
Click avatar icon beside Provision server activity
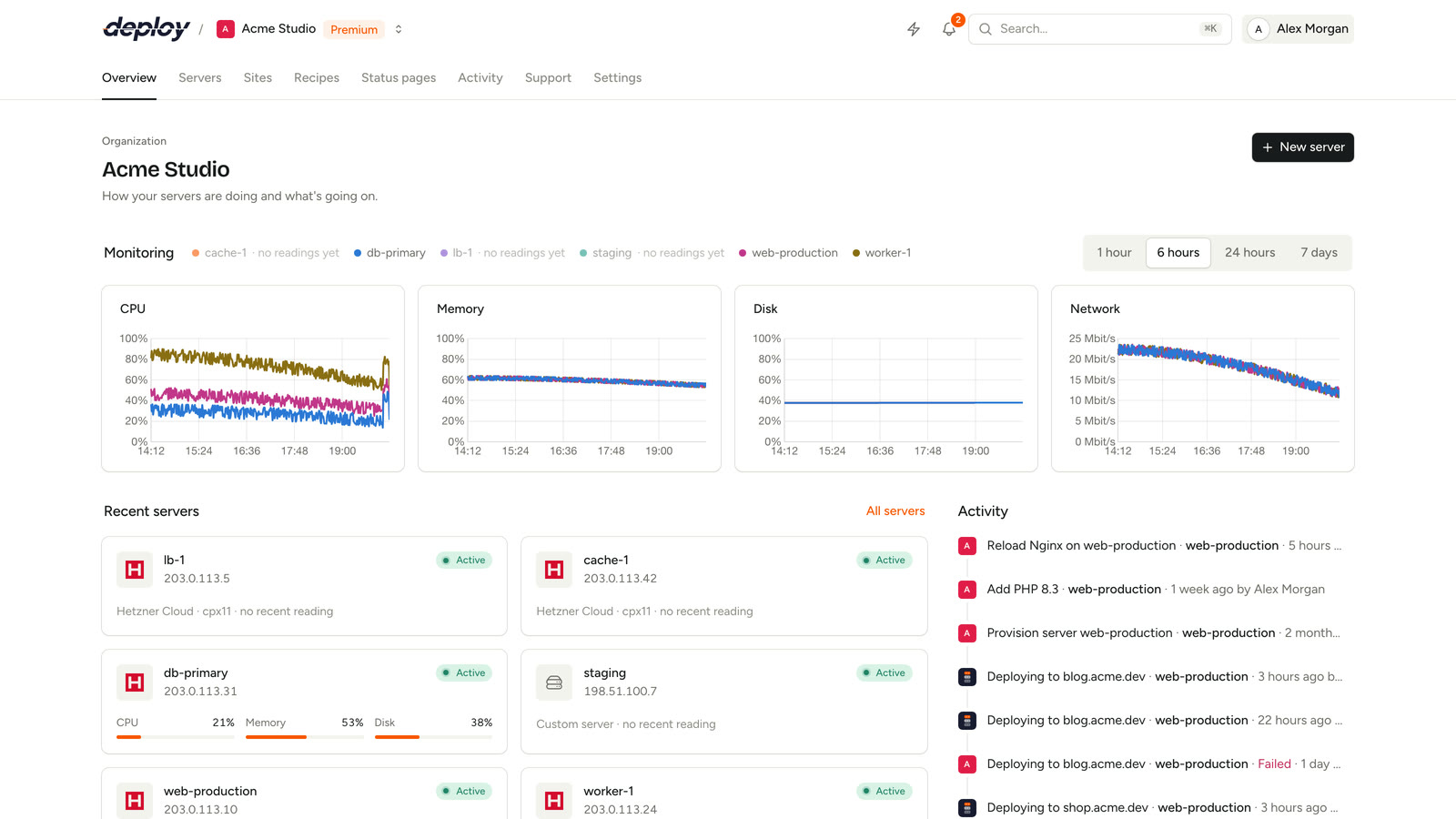point(967,633)
